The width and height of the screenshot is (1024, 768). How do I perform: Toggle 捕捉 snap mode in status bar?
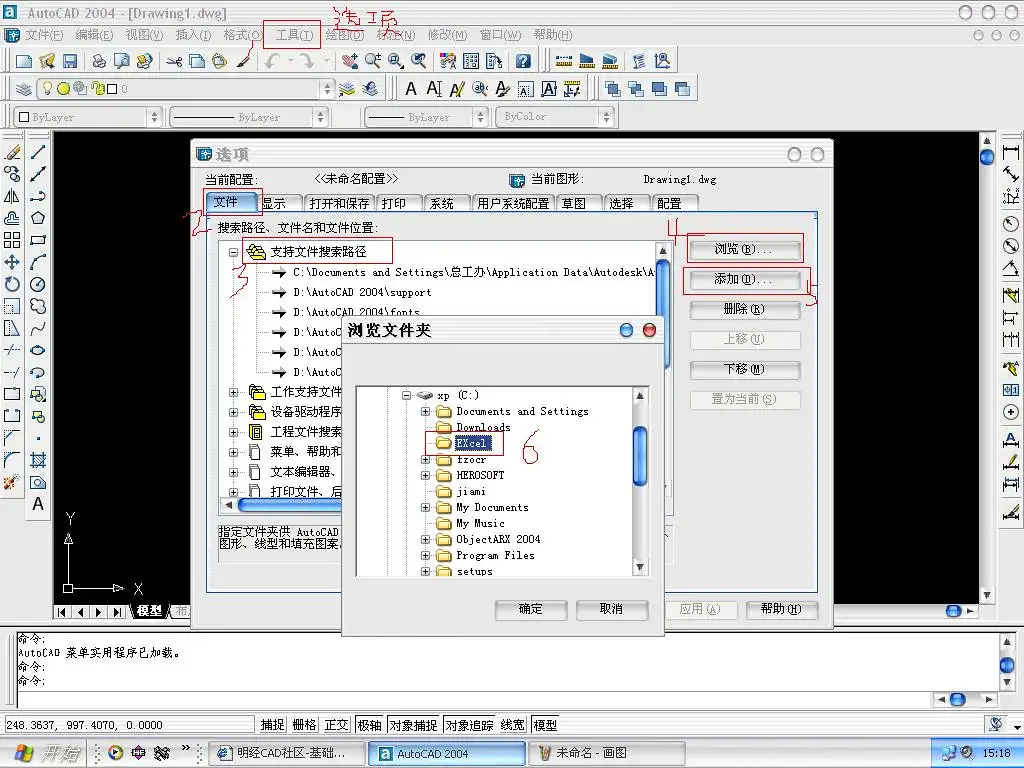272,725
